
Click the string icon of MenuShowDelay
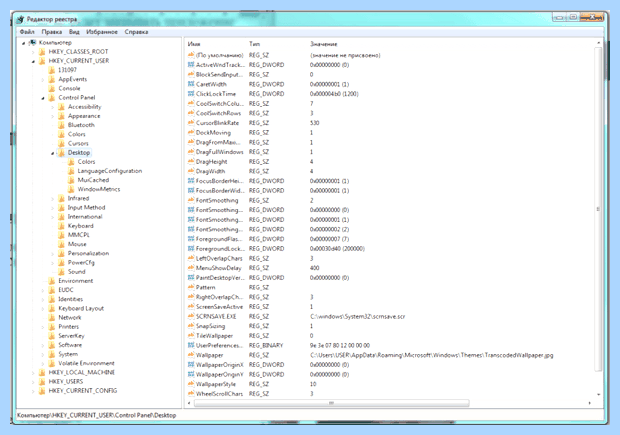coord(191,268)
